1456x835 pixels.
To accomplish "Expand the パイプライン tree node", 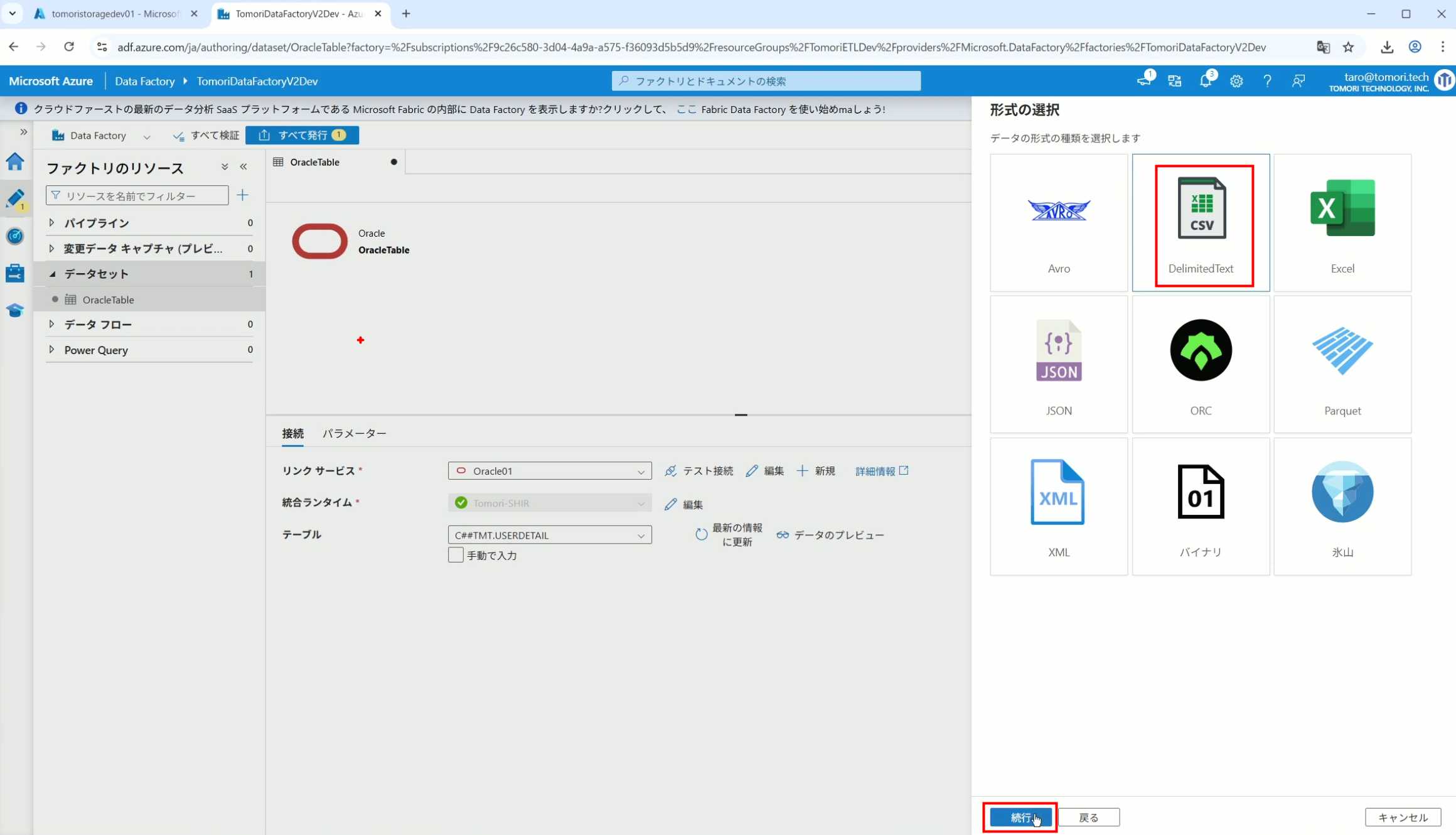I will pyautogui.click(x=51, y=223).
